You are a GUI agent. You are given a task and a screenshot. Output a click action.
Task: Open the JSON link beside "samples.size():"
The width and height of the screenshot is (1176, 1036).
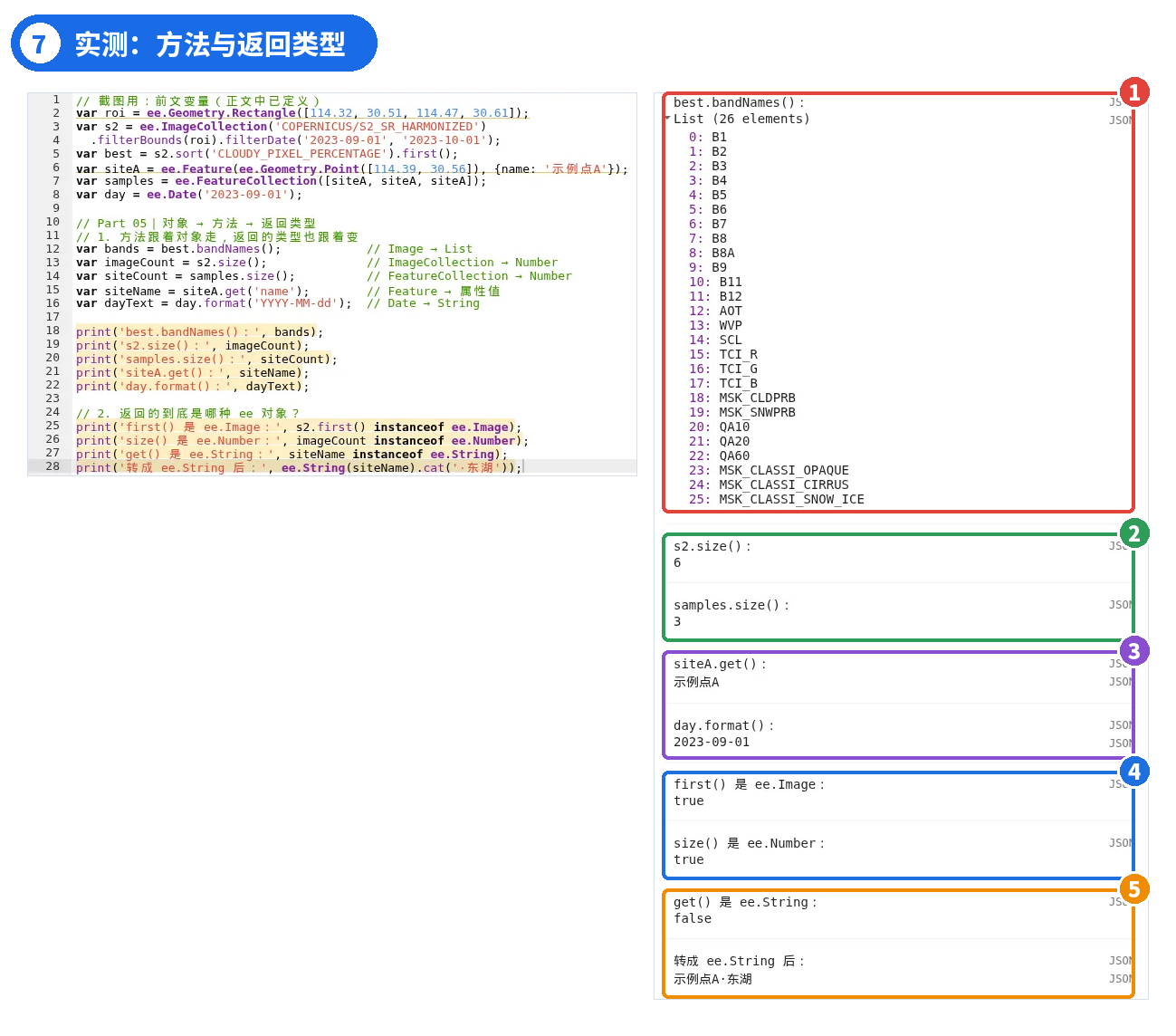click(x=1121, y=605)
